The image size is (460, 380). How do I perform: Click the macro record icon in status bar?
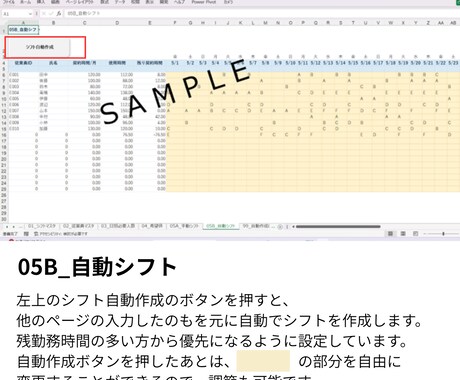[26, 234]
